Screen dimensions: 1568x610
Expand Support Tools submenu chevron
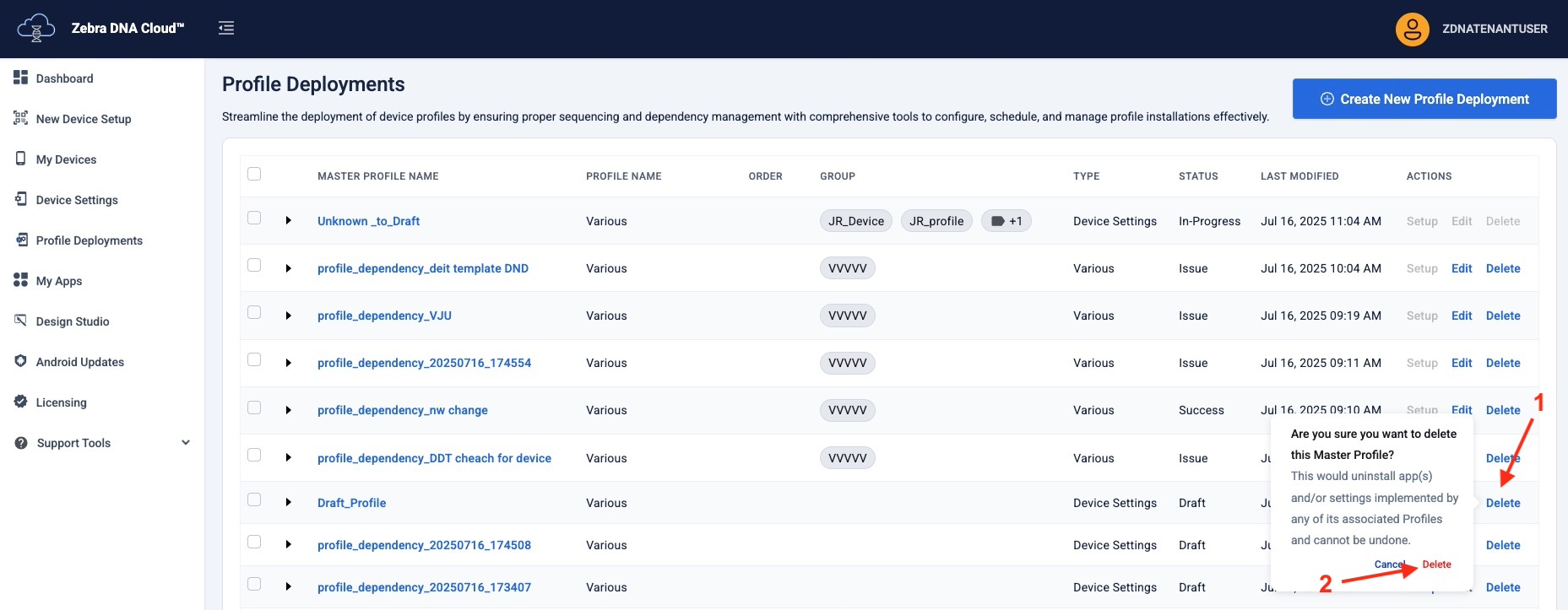tap(186, 443)
